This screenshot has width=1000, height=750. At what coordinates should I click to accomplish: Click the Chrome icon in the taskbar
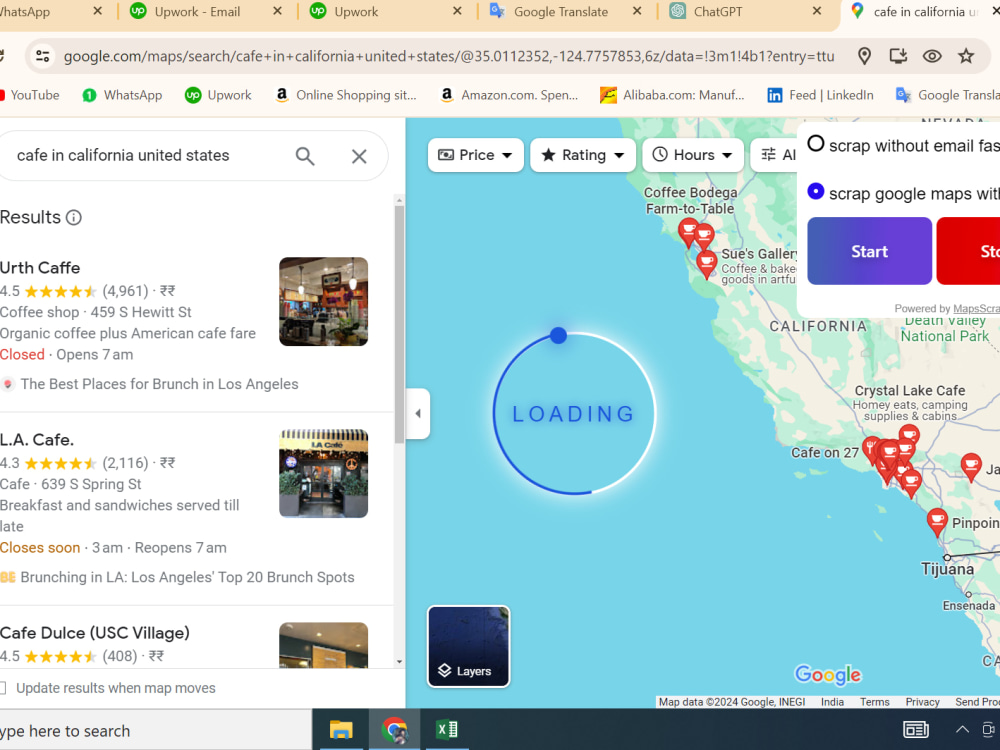395,730
